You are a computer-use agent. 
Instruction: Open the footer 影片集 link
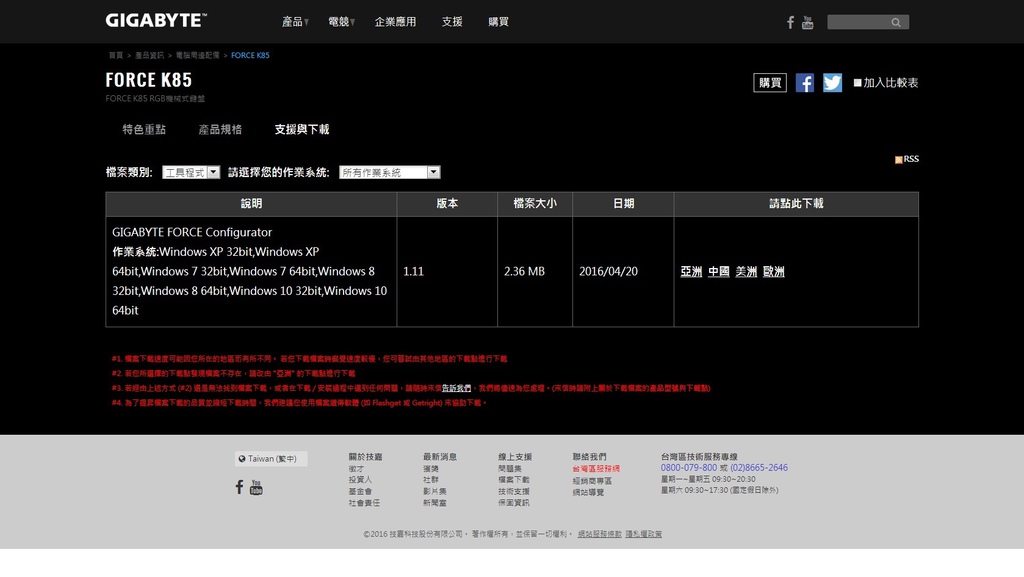tap(434, 491)
